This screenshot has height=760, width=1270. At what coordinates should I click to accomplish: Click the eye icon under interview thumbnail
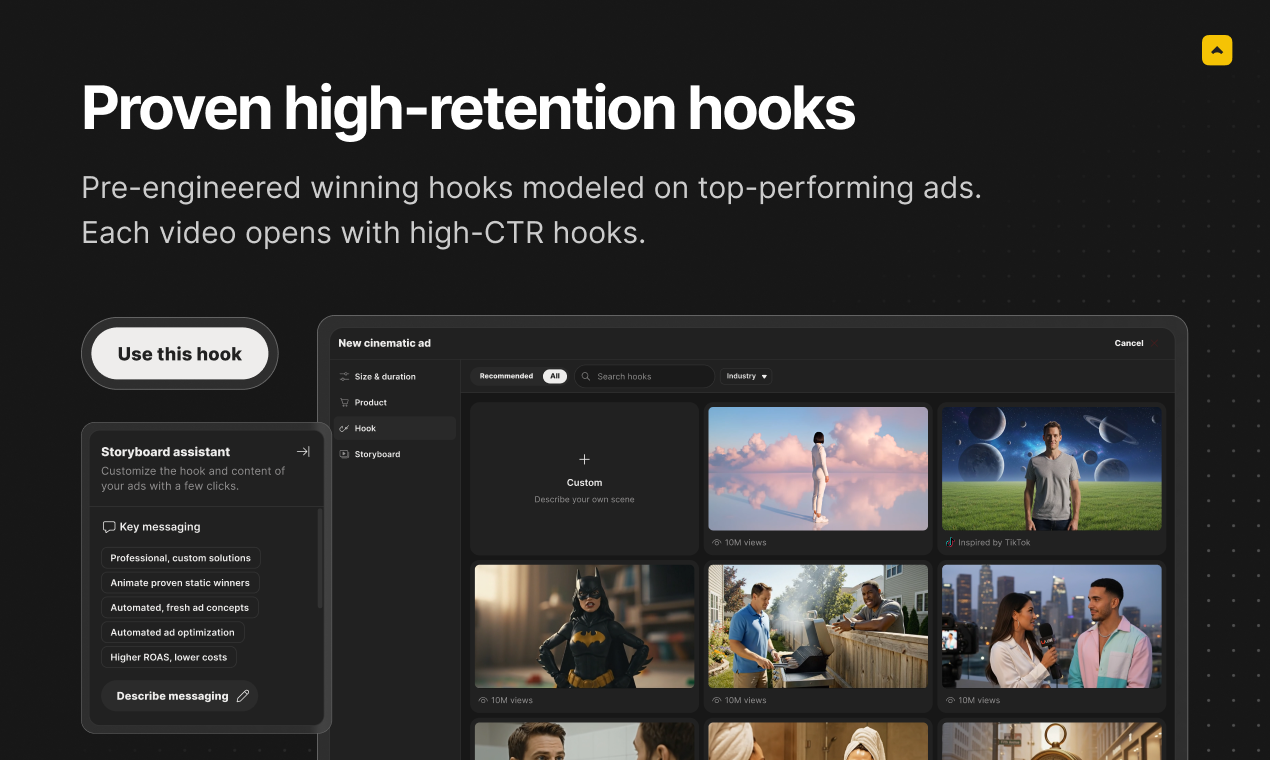pyautogui.click(x=950, y=701)
